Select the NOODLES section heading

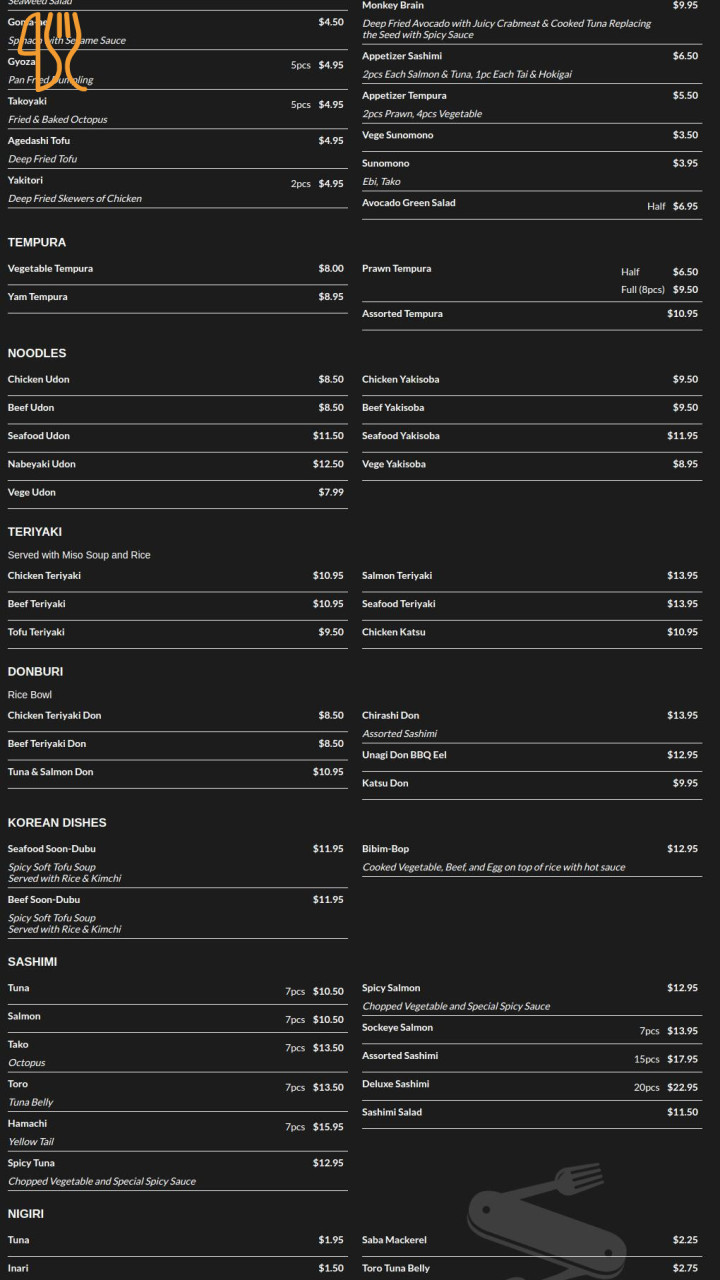(x=37, y=353)
